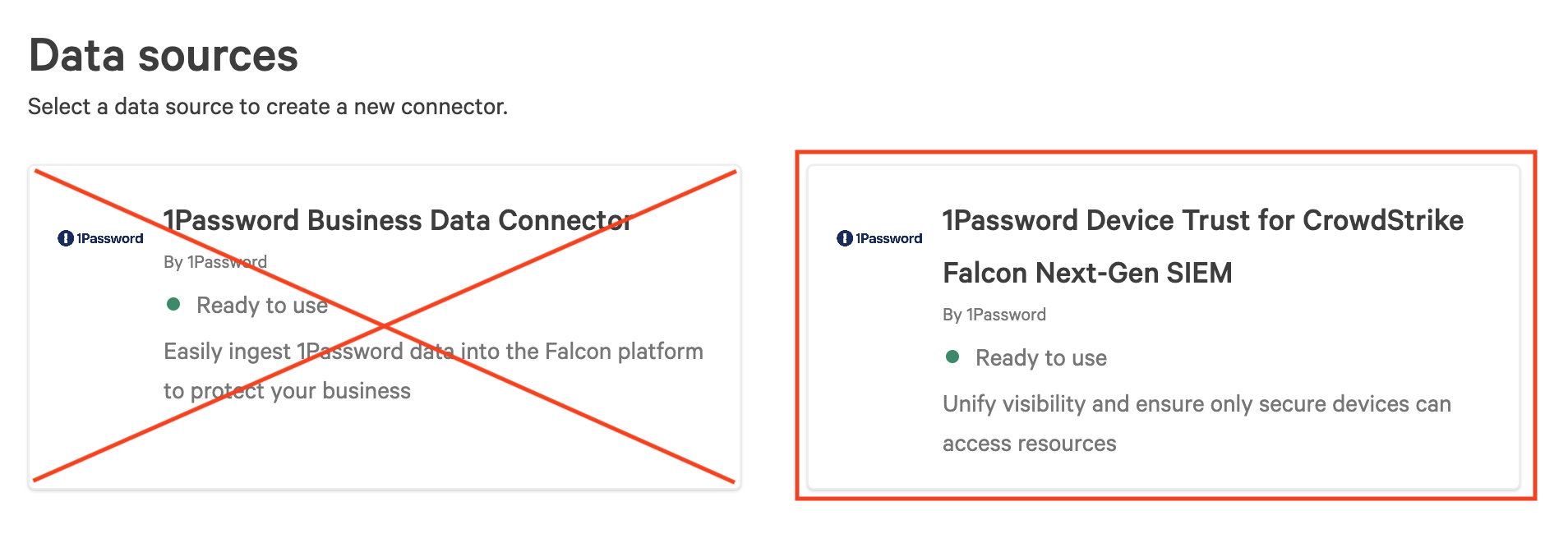
Task: Click the 'to protect your business' text
Action: tap(287, 391)
